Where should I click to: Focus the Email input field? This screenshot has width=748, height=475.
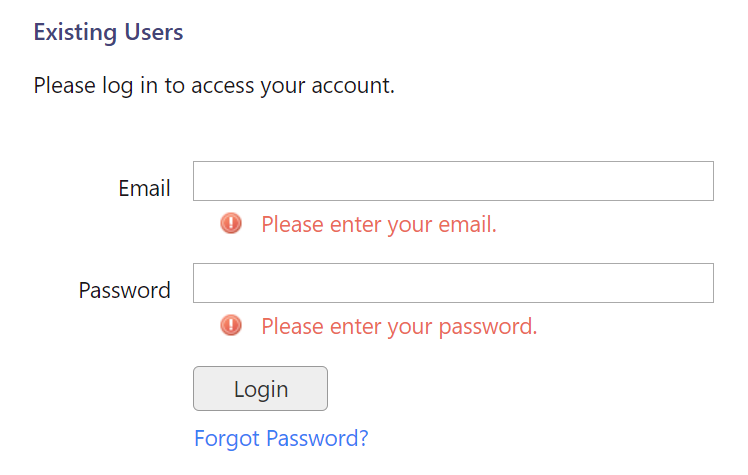(452, 181)
